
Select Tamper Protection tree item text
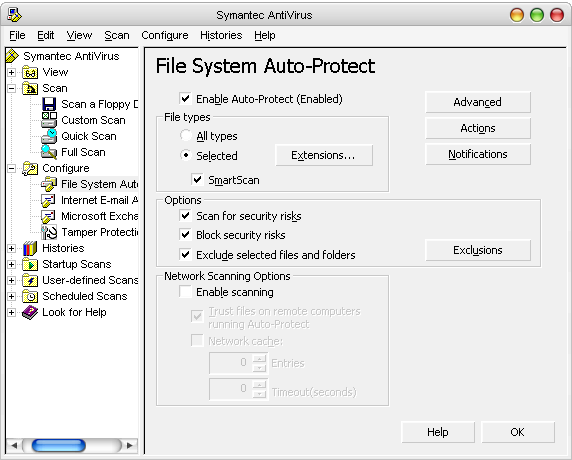tap(100, 232)
